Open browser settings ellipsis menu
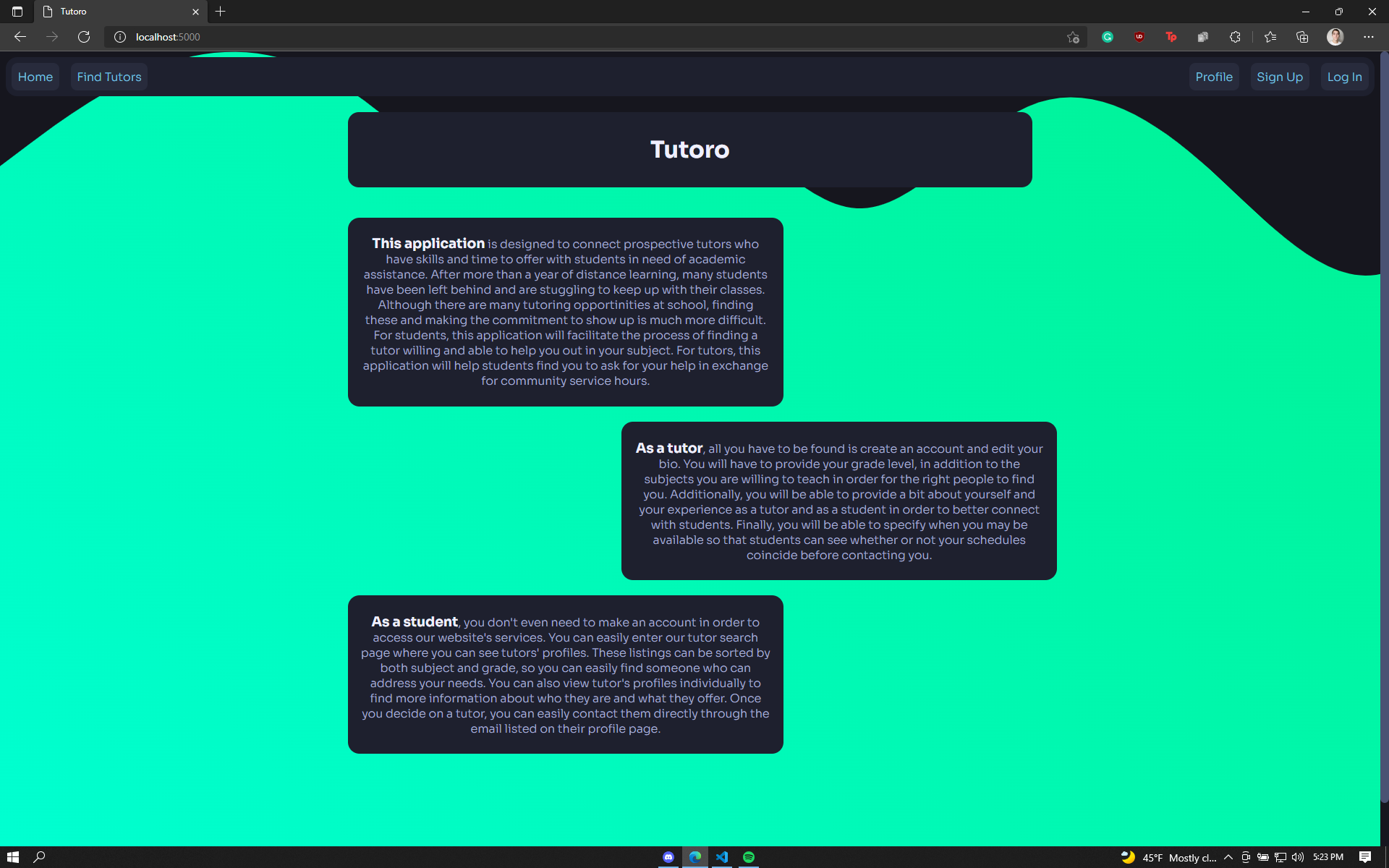The image size is (1389, 868). click(x=1368, y=37)
